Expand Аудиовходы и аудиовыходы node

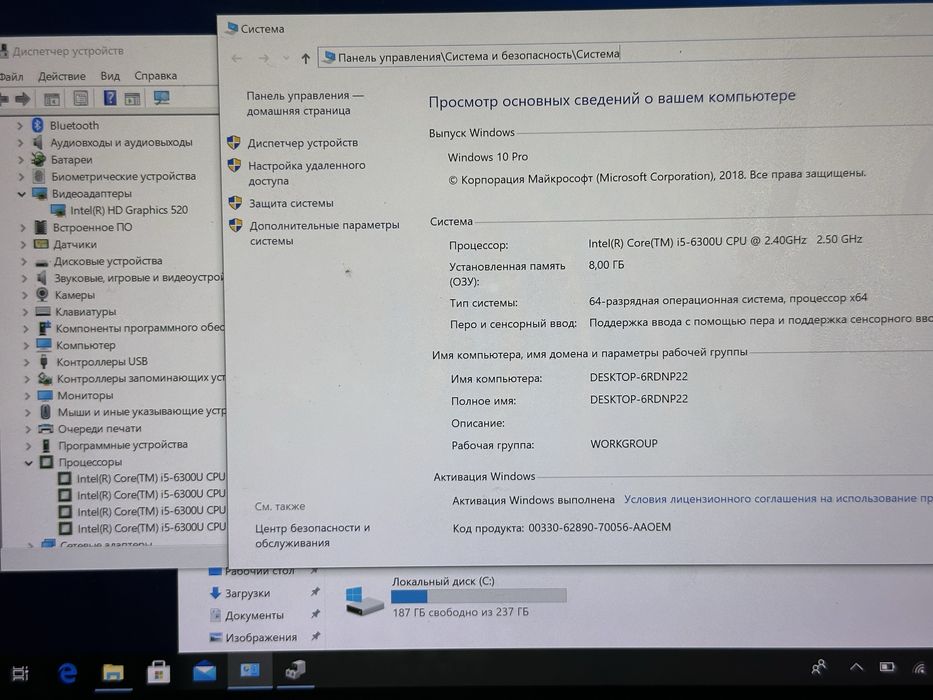(20, 143)
